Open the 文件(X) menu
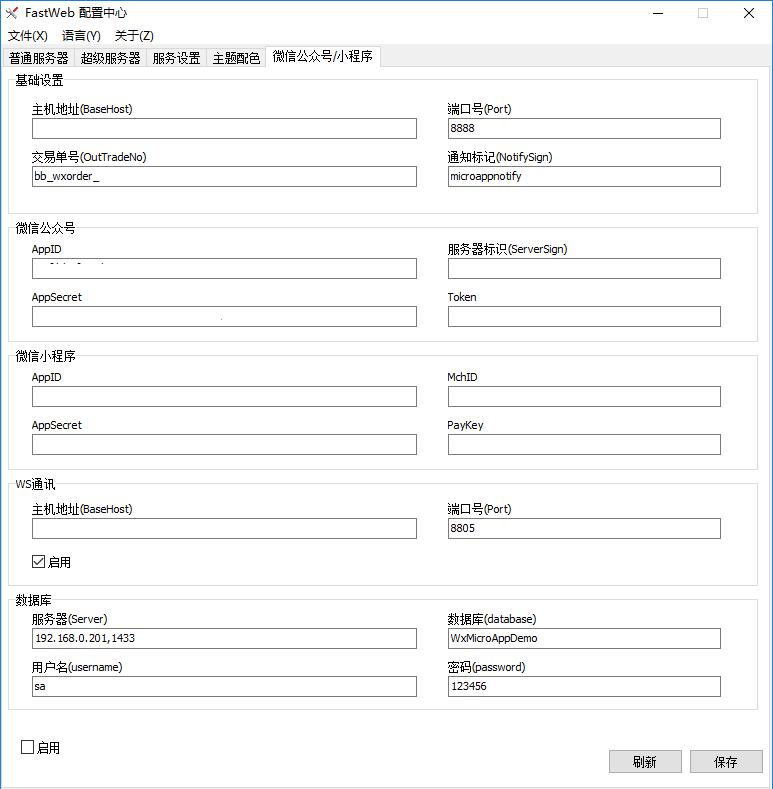The height and width of the screenshot is (789, 773). (x=28, y=36)
